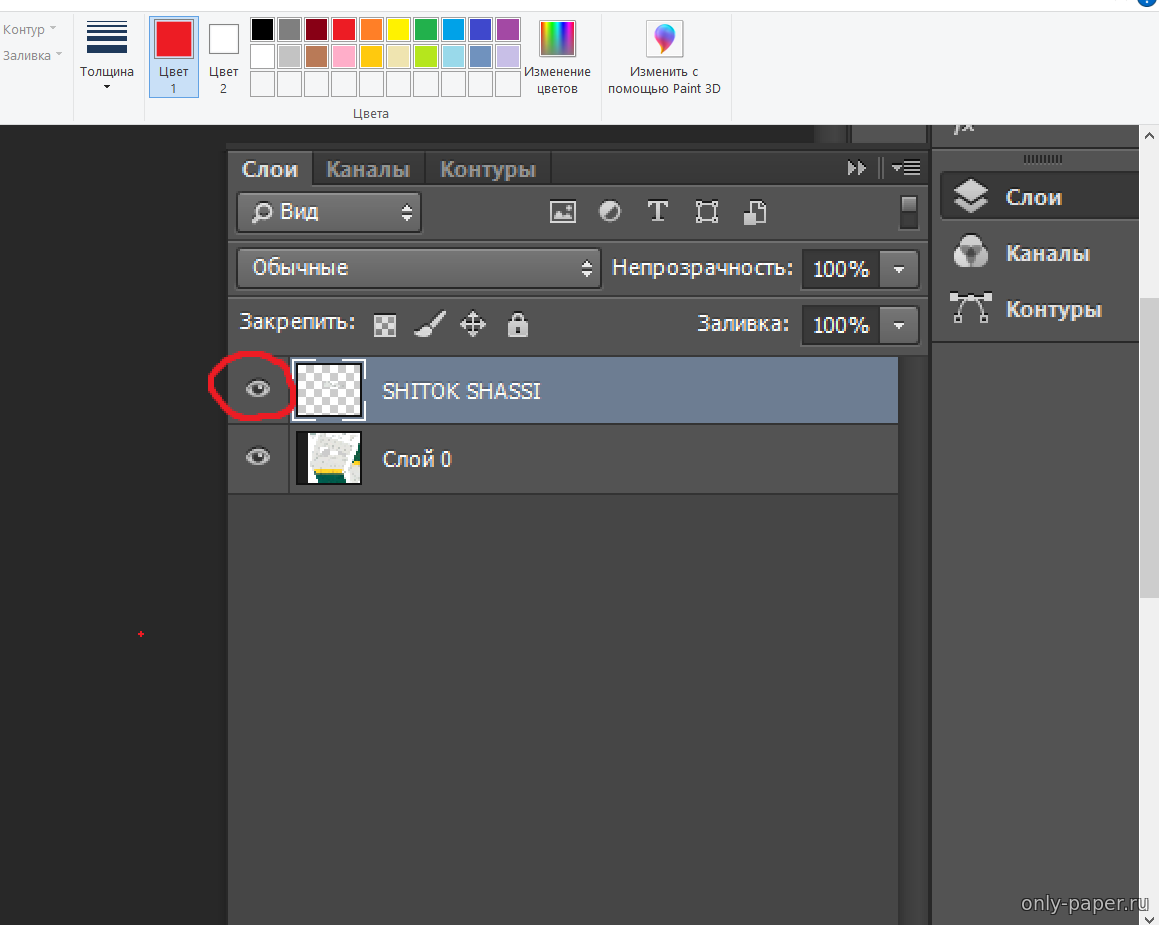Click the adjustment layer filter icon

[x=610, y=212]
